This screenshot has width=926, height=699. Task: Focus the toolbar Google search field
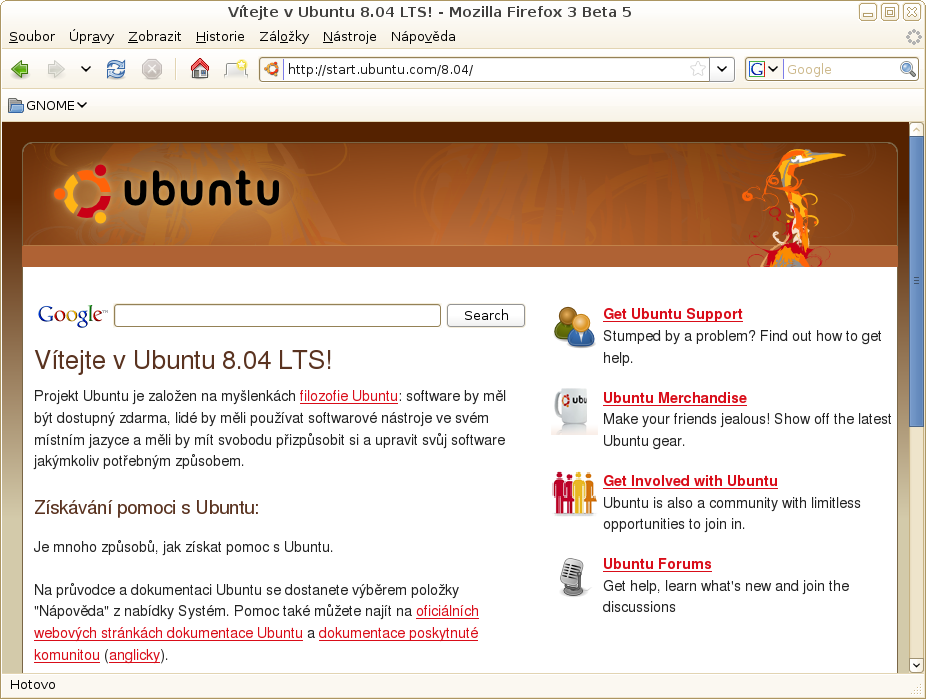841,70
